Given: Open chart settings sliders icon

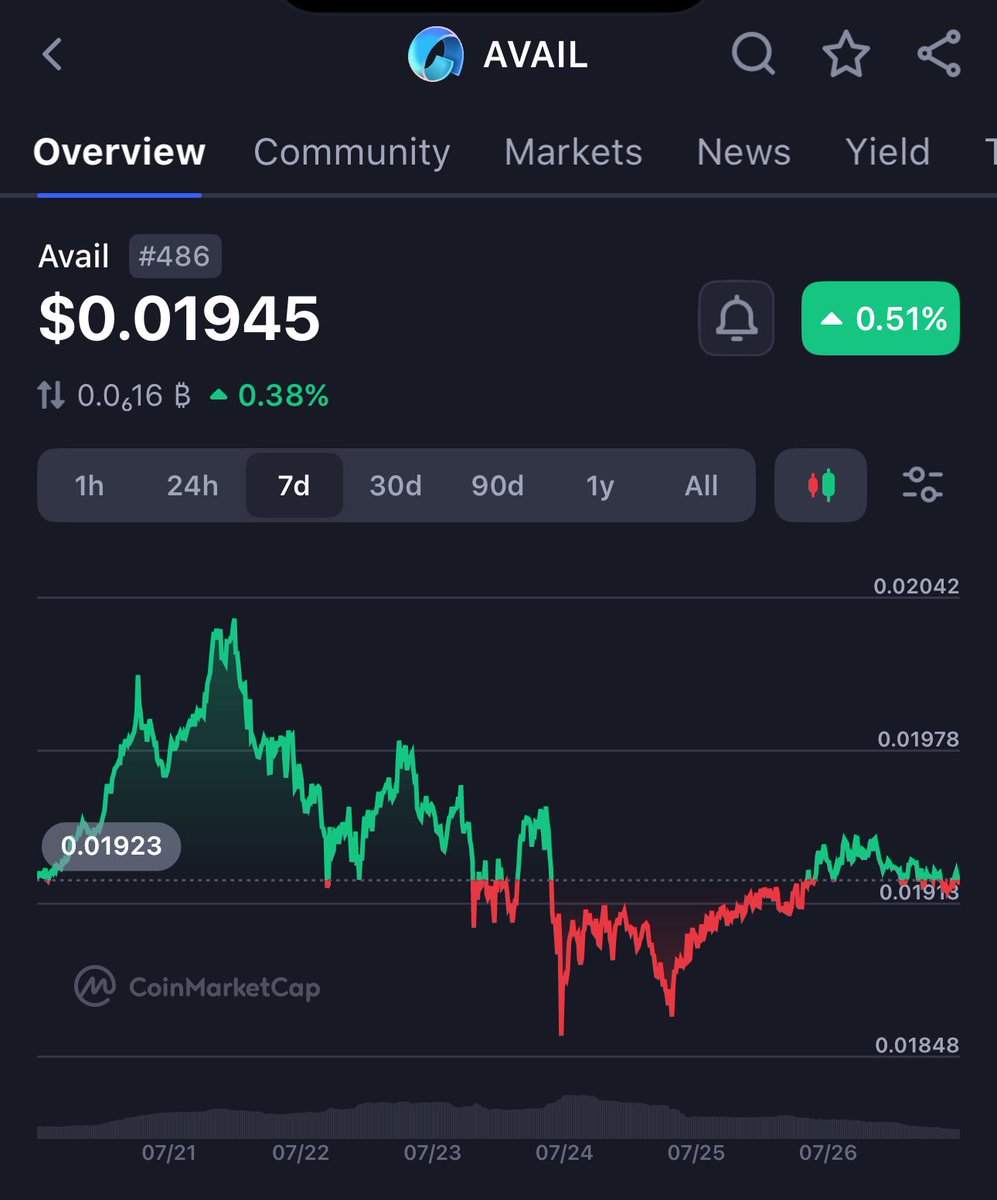Looking at the screenshot, I should [x=922, y=485].
